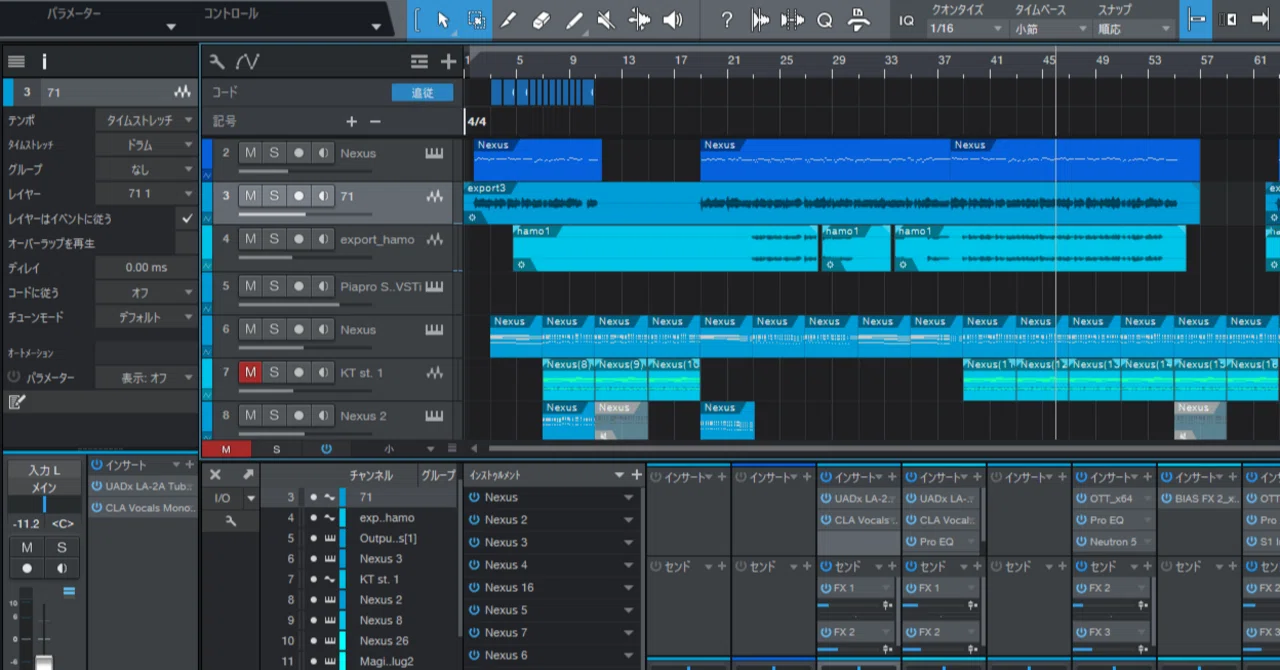Select the チャンネル tab in mixer list
The height and width of the screenshot is (670, 1280).
pos(371,476)
